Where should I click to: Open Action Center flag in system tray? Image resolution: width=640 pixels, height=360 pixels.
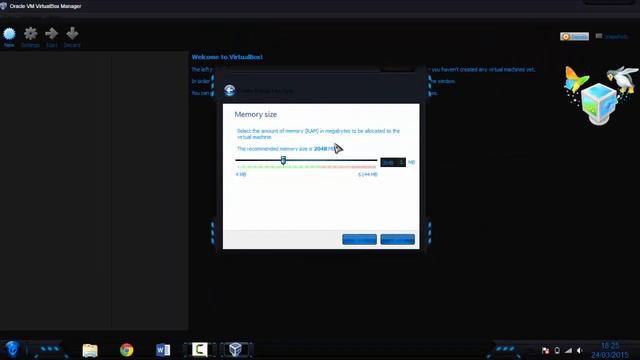tap(545, 350)
